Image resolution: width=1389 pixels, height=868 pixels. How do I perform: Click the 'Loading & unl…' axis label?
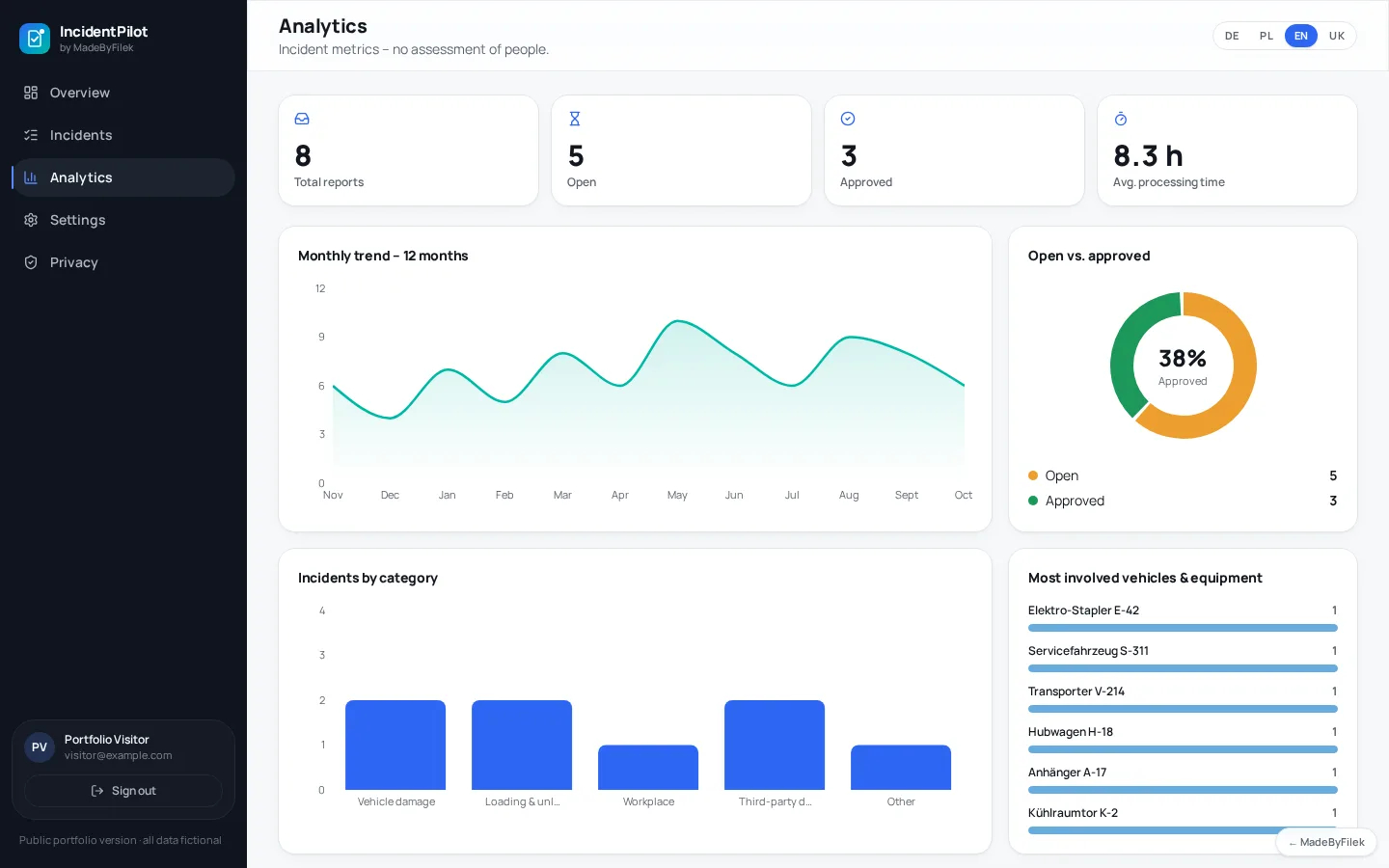(522, 801)
